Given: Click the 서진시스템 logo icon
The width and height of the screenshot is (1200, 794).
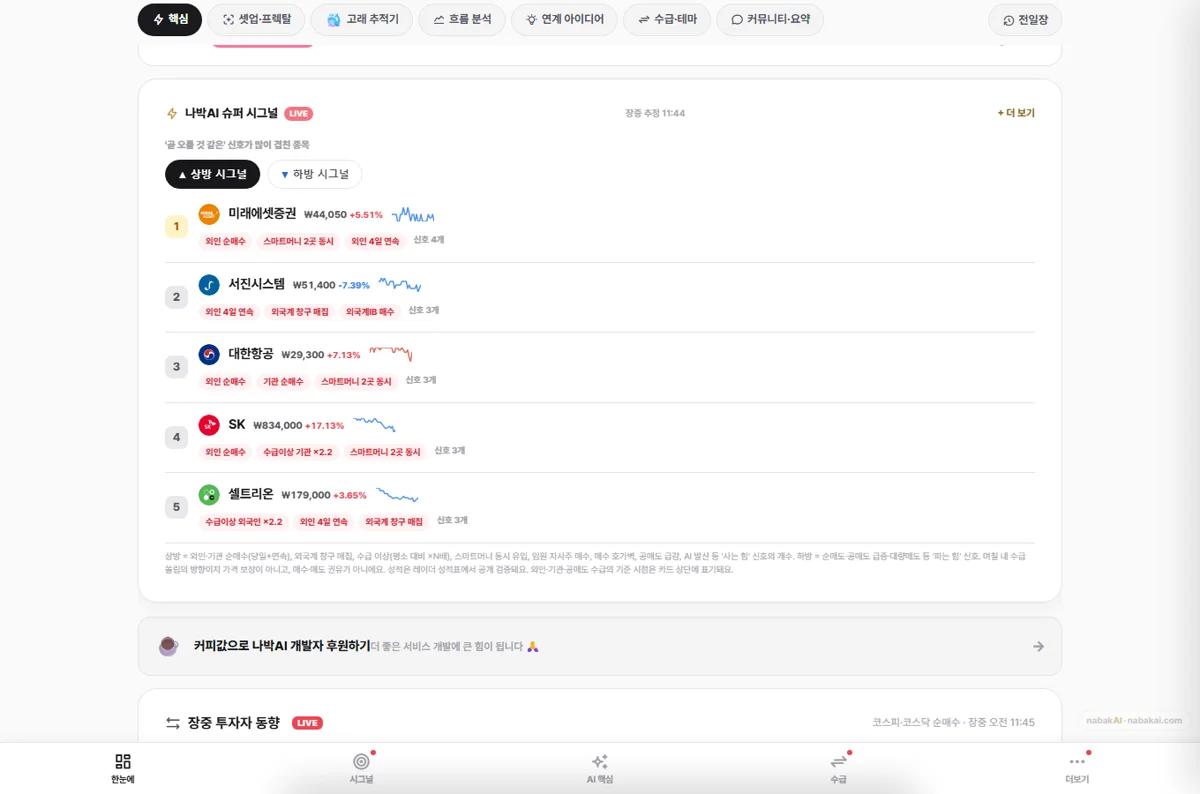Looking at the screenshot, I should click(x=209, y=285).
